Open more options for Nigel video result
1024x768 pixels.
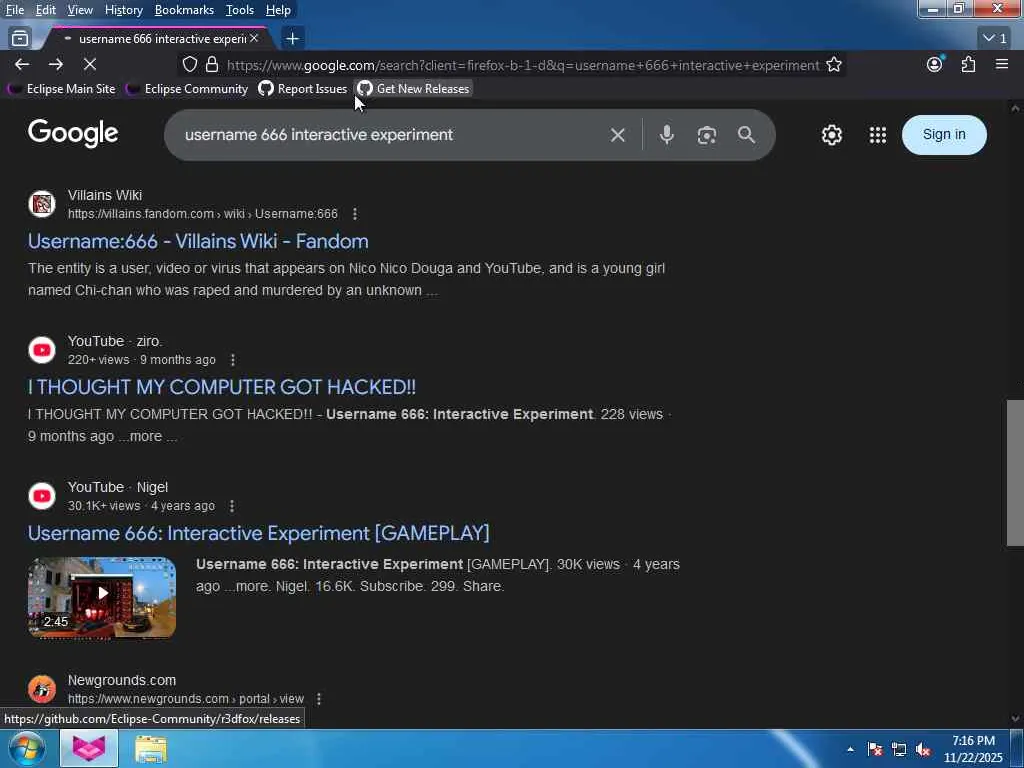[x=232, y=506]
